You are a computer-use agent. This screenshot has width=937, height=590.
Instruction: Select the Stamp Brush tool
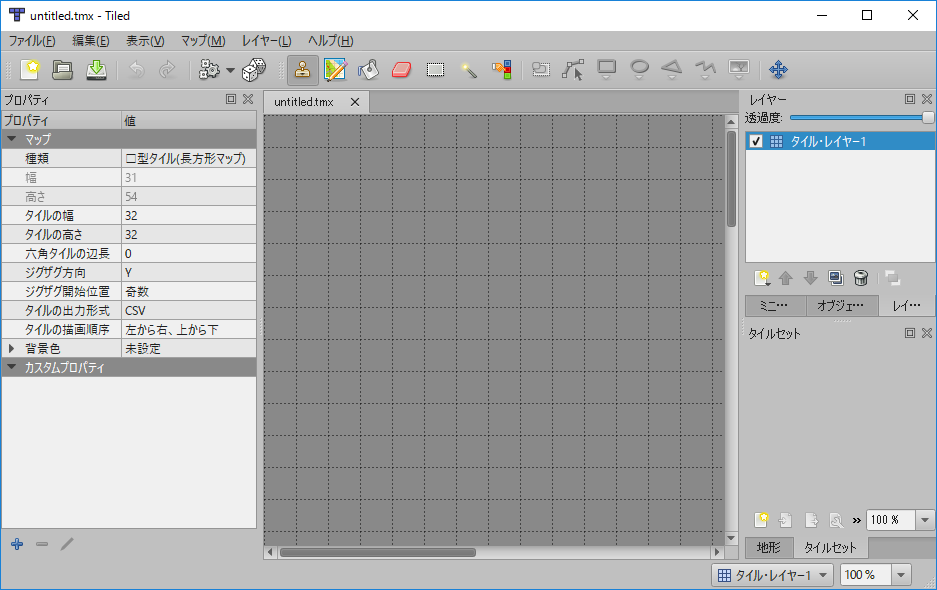pyautogui.click(x=302, y=70)
